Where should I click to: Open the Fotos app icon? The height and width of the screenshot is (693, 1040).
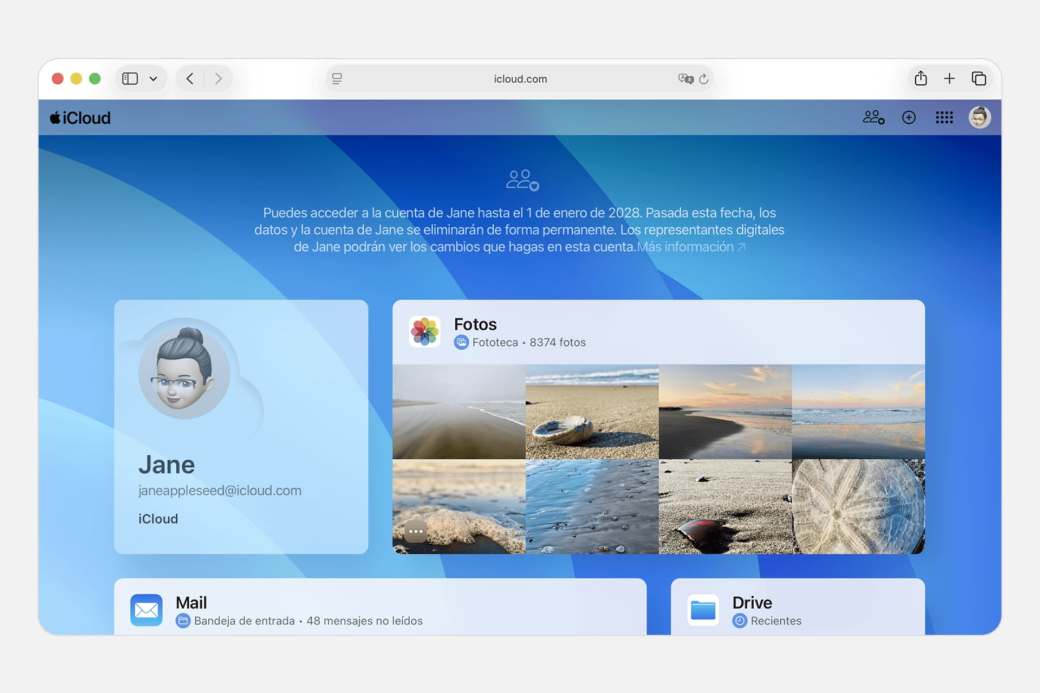[425, 332]
